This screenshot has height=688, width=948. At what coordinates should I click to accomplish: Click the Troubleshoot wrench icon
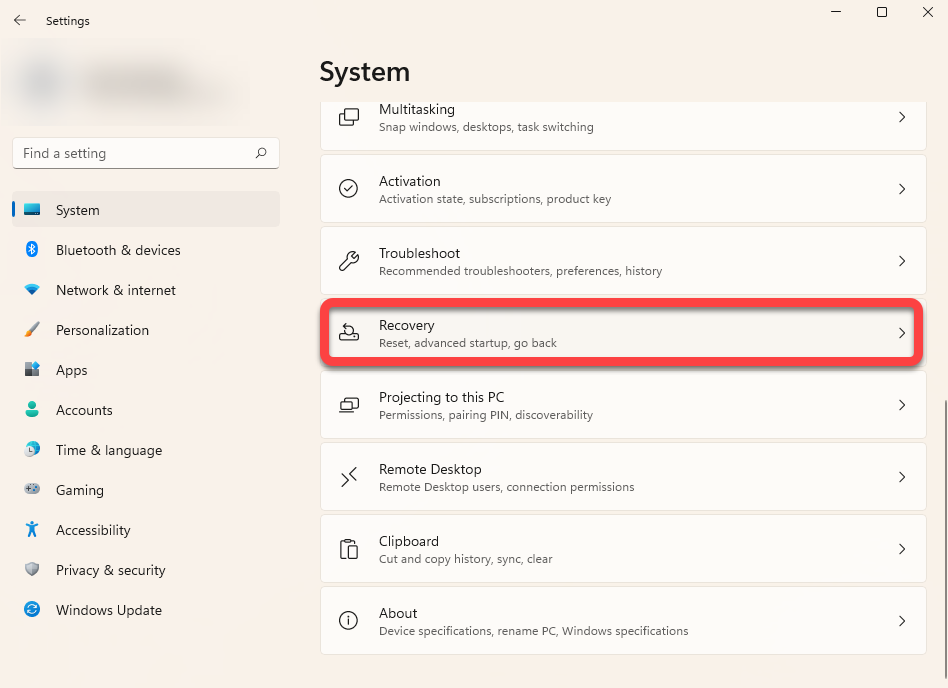pyautogui.click(x=348, y=261)
